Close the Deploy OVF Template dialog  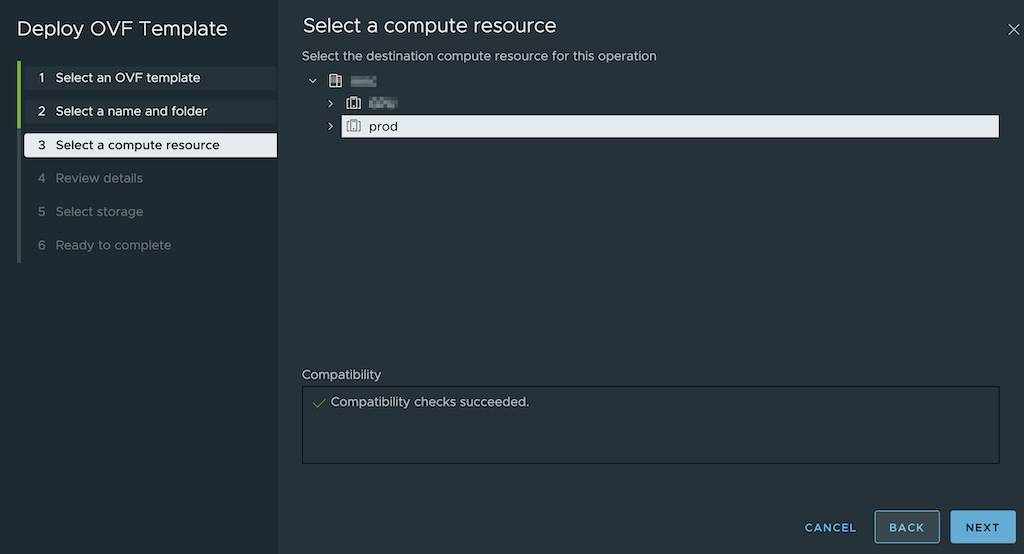pos(1013,30)
